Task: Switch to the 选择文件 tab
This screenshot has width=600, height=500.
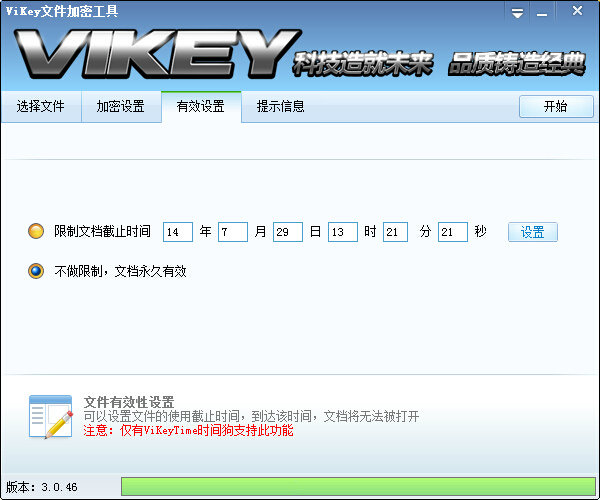Action: click(x=41, y=106)
